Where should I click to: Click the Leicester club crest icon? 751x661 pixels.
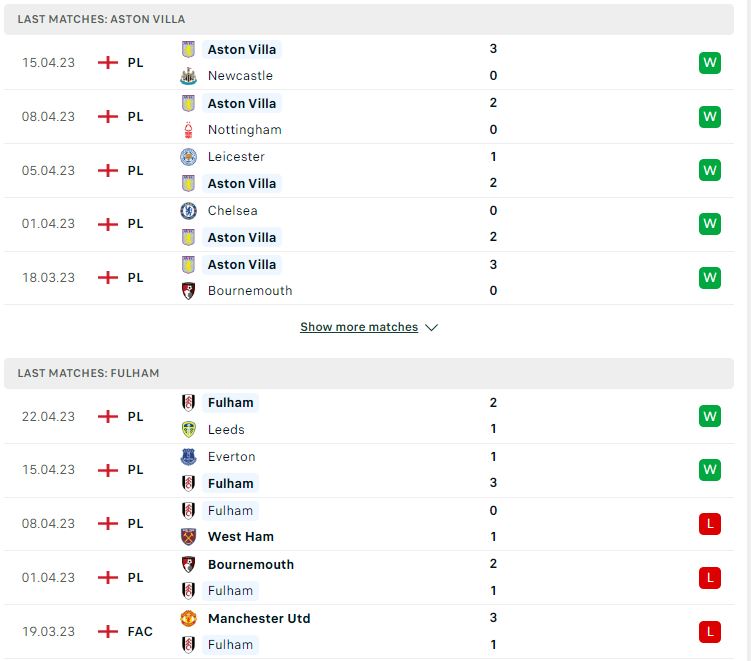(188, 157)
